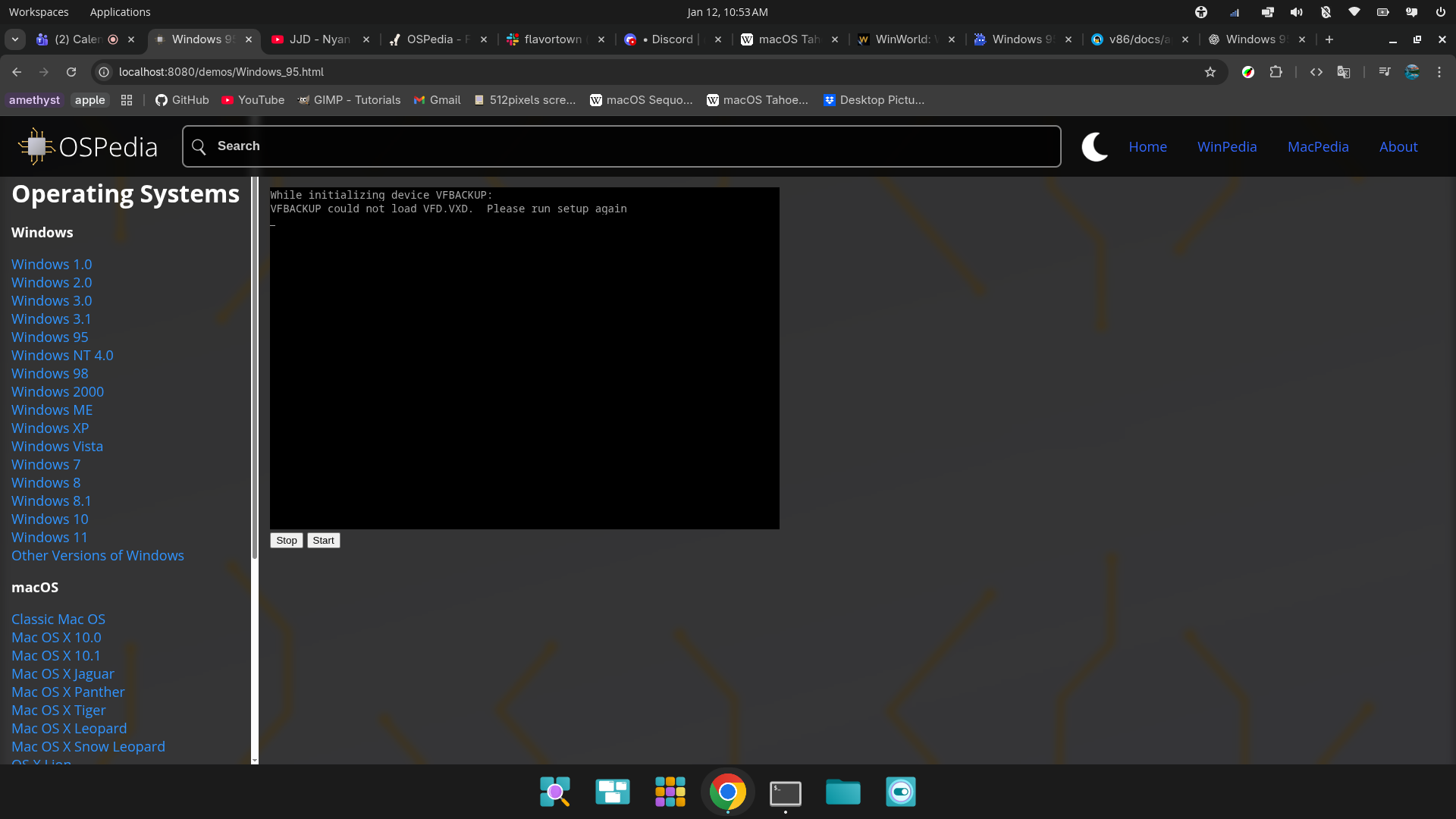Click the OSPedia chip logo
Screen dimensions: 1456x819
point(36,146)
